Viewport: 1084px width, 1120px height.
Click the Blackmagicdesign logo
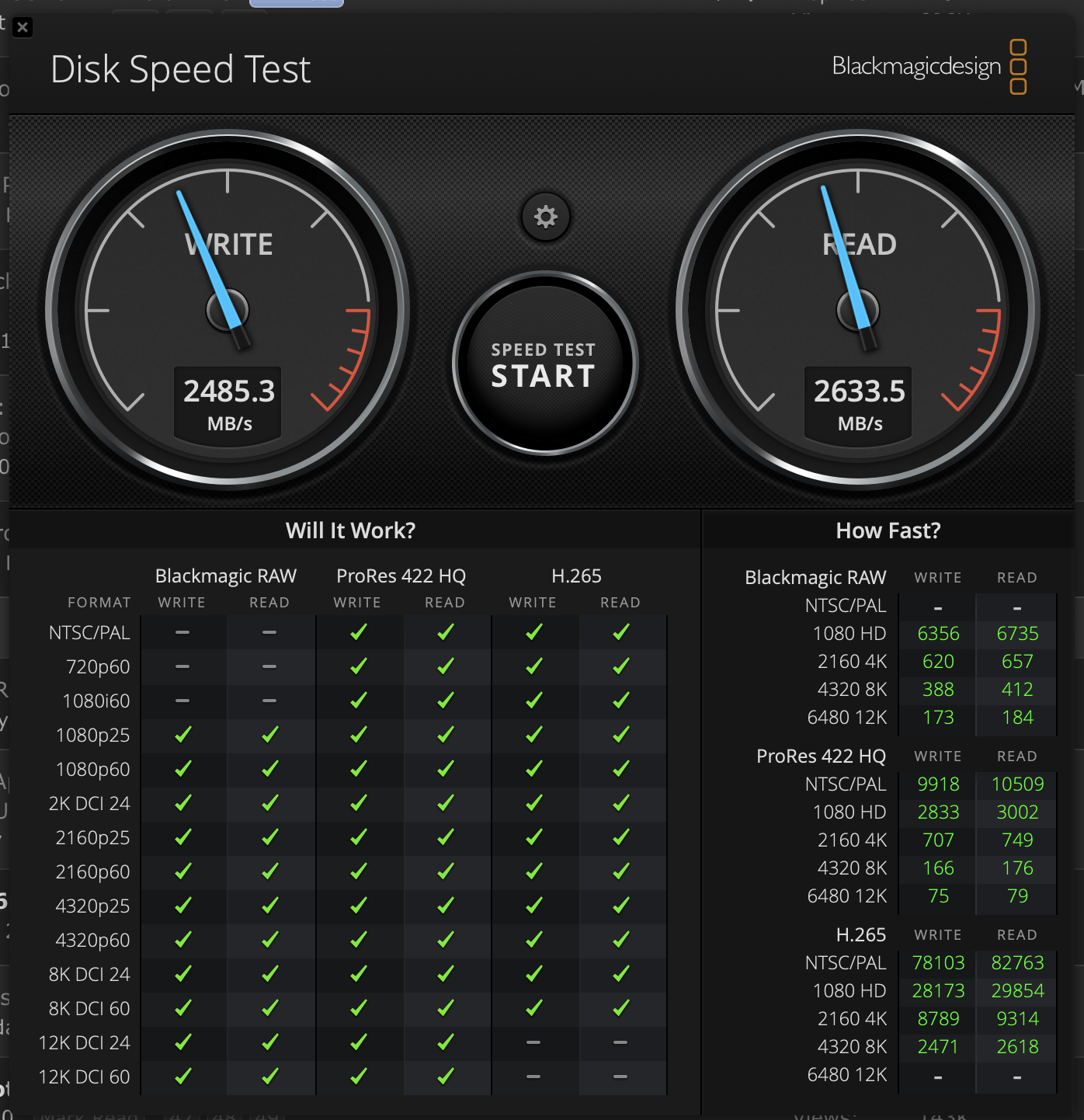pyautogui.click(x=929, y=67)
